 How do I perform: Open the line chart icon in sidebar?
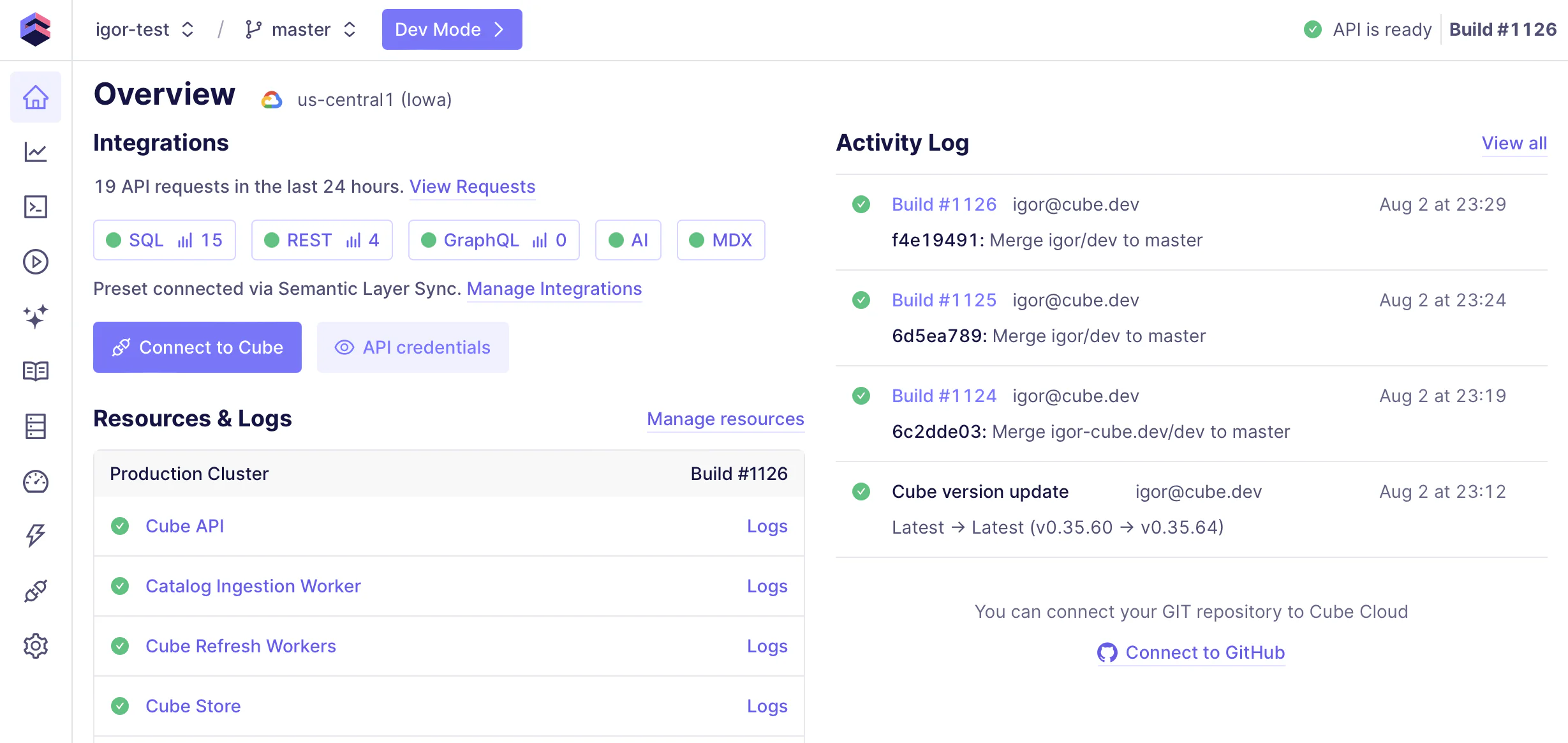point(36,152)
